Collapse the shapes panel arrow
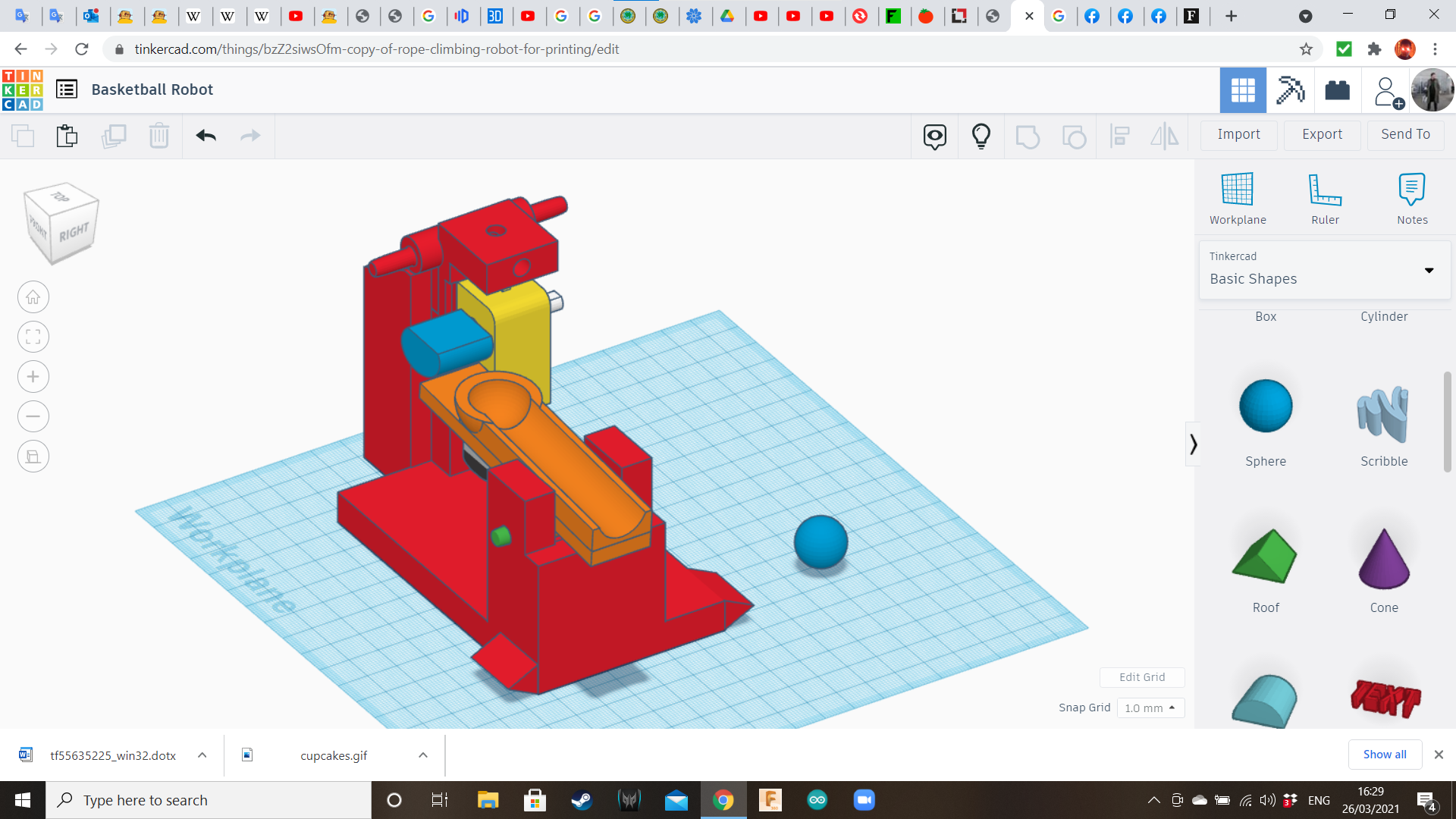The height and width of the screenshot is (819, 1456). [1193, 444]
